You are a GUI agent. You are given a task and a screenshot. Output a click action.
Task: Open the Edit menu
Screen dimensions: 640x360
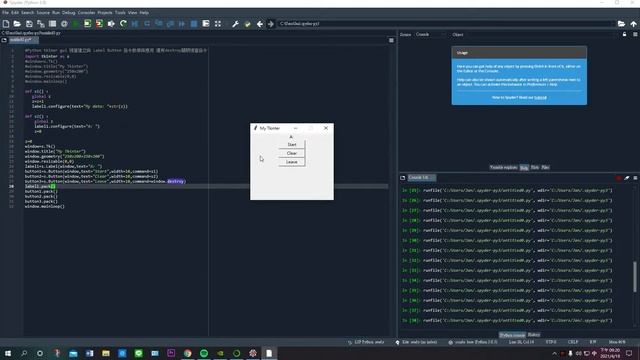click(x=15, y=13)
